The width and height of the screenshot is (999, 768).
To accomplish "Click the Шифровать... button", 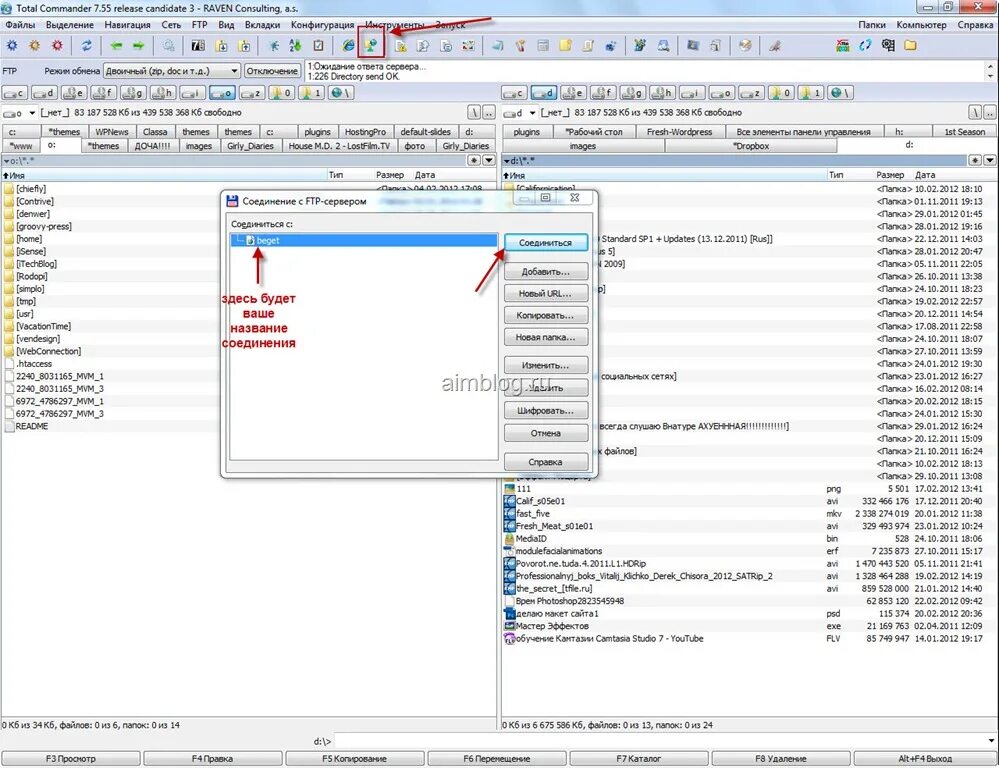I will (x=545, y=410).
